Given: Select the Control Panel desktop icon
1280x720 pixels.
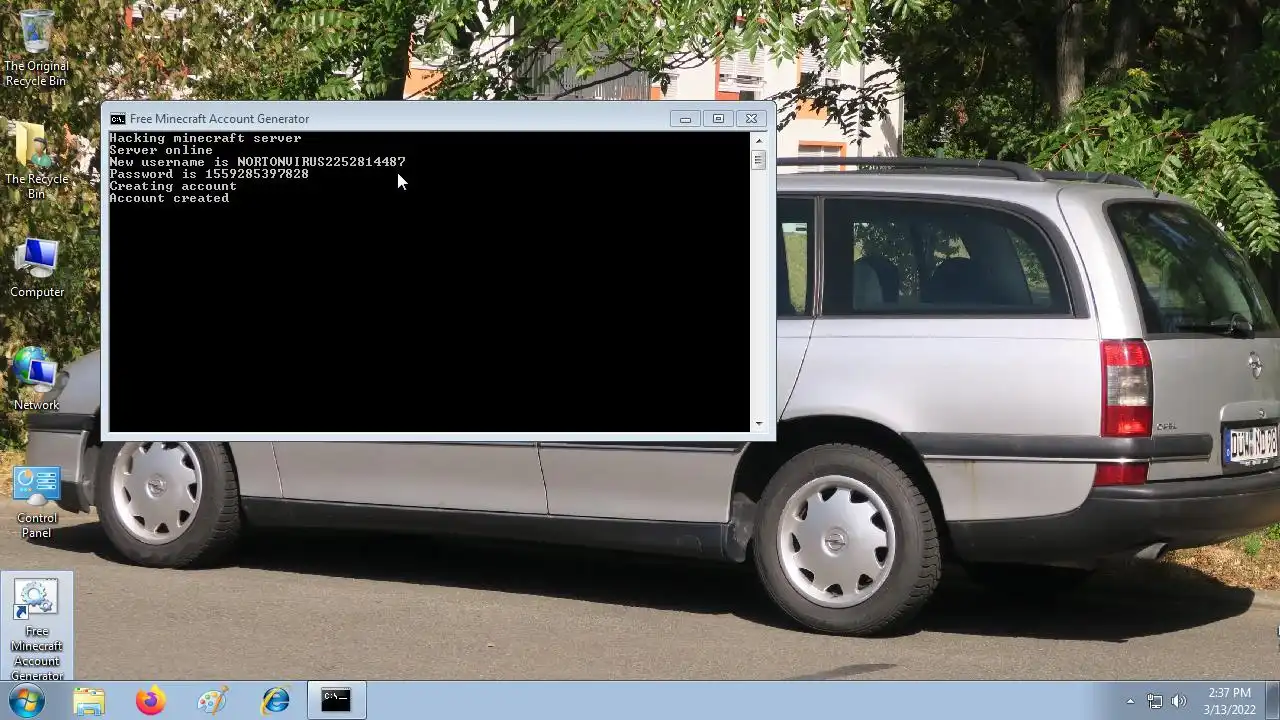Looking at the screenshot, I should tap(37, 503).
